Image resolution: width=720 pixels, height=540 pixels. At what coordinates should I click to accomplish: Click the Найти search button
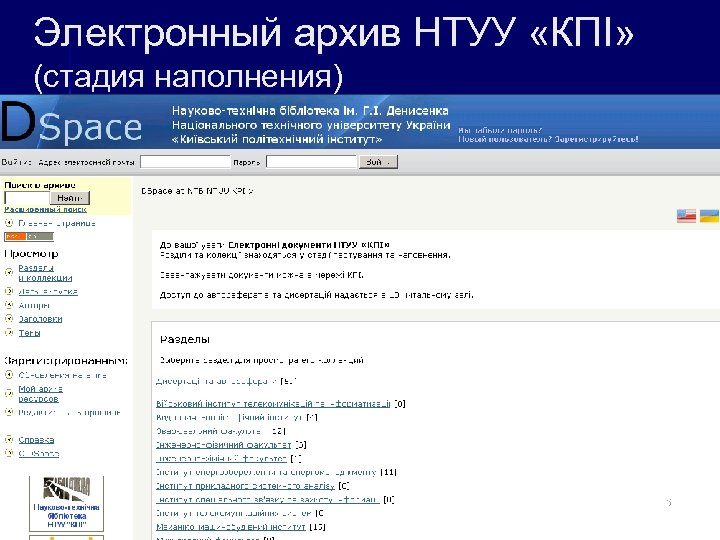(70, 198)
